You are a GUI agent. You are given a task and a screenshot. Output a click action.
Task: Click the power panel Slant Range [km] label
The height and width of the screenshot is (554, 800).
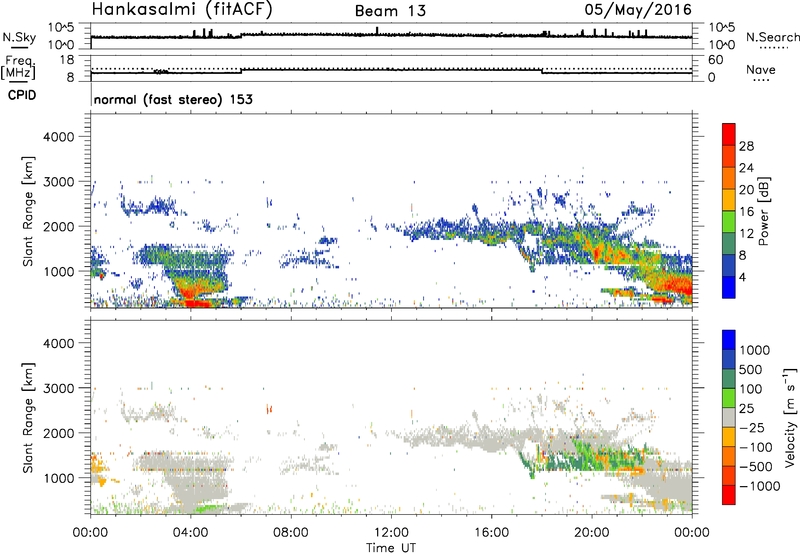[x=28, y=211]
